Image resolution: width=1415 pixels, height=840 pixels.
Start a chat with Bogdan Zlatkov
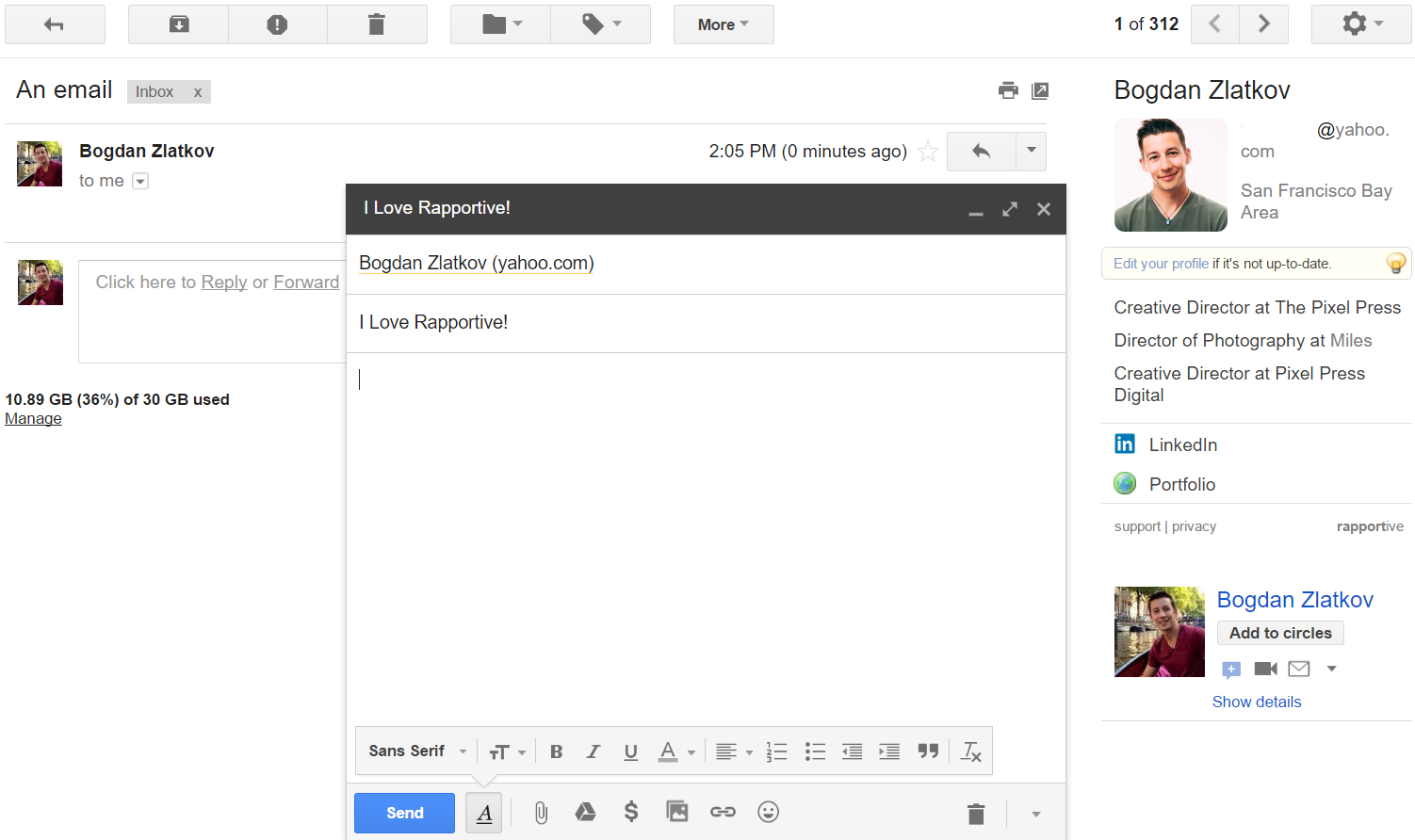[1231, 670]
